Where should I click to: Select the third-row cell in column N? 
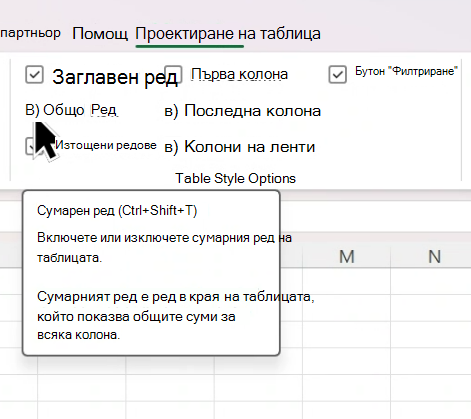pyautogui.click(x=431, y=334)
